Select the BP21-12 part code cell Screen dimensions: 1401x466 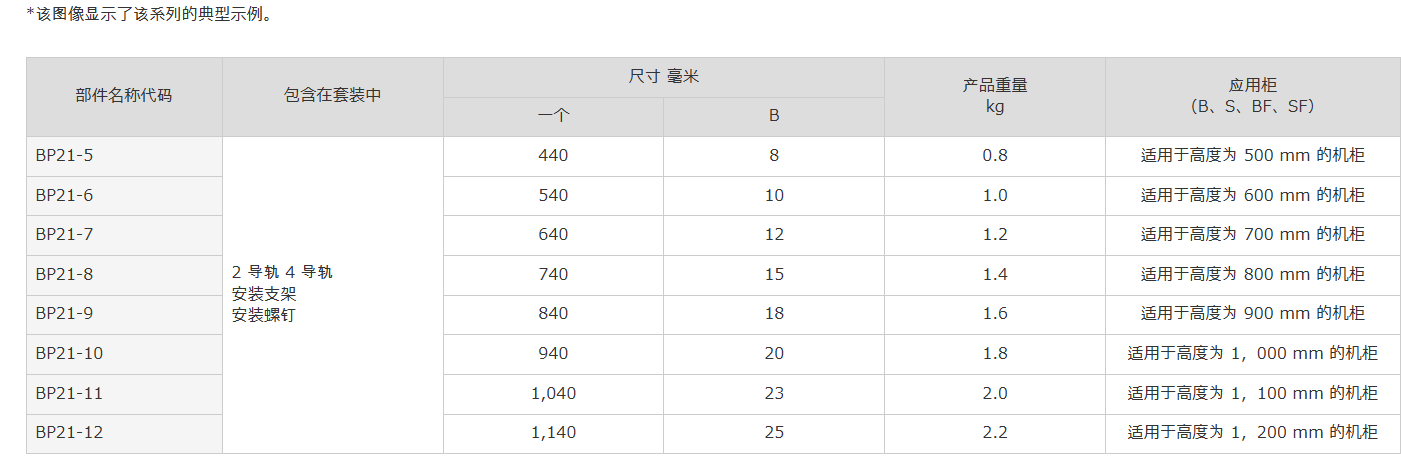(x=124, y=433)
